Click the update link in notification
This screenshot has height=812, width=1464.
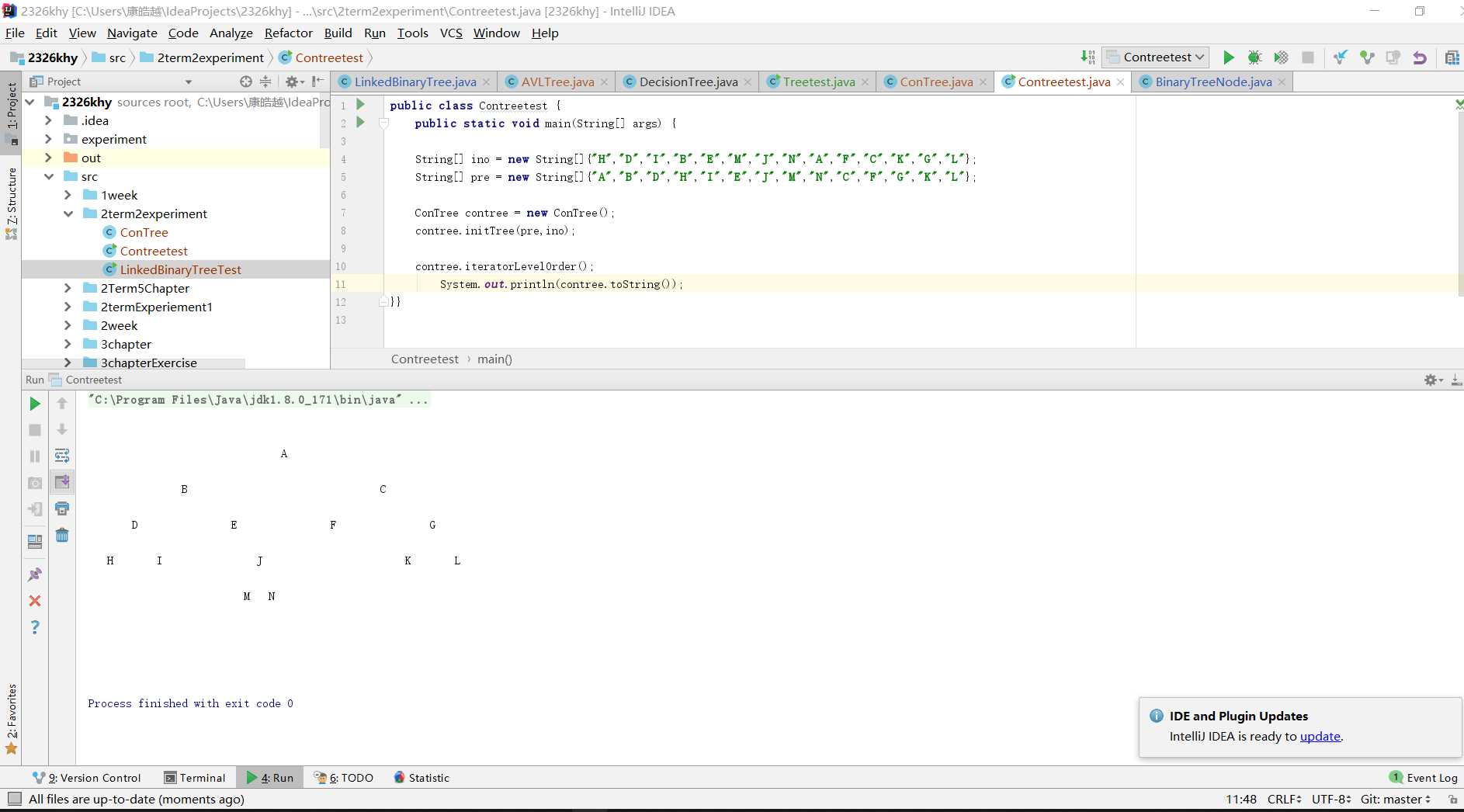1320,736
